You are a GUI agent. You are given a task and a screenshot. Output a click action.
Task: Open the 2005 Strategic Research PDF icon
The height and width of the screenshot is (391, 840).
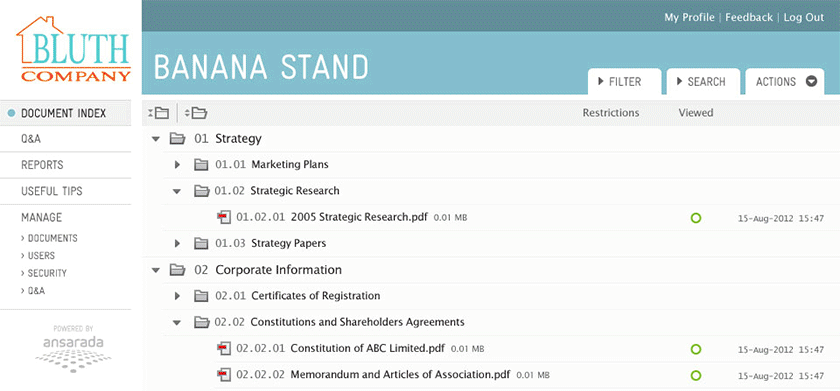(223, 217)
